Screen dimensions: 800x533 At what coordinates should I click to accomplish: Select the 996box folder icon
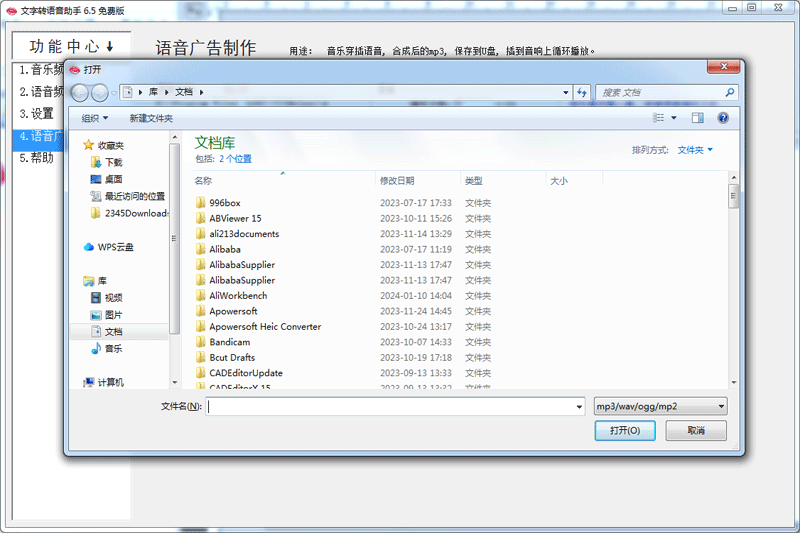(201, 202)
